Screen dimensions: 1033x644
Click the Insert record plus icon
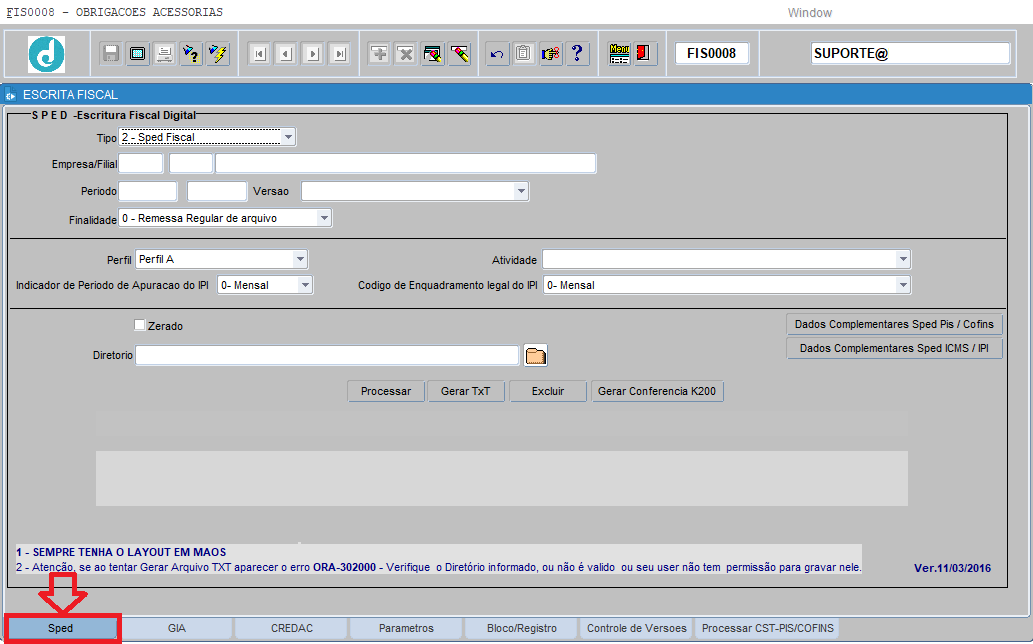click(x=379, y=53)
